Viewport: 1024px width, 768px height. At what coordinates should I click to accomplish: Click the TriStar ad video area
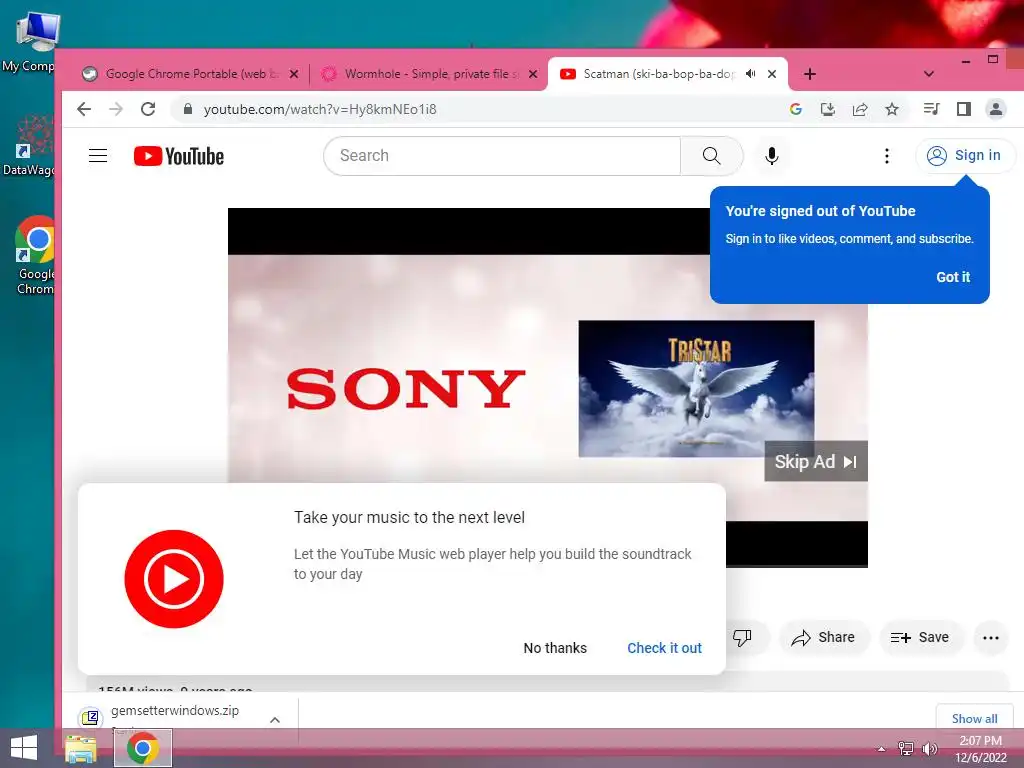(x=696, y=388)
